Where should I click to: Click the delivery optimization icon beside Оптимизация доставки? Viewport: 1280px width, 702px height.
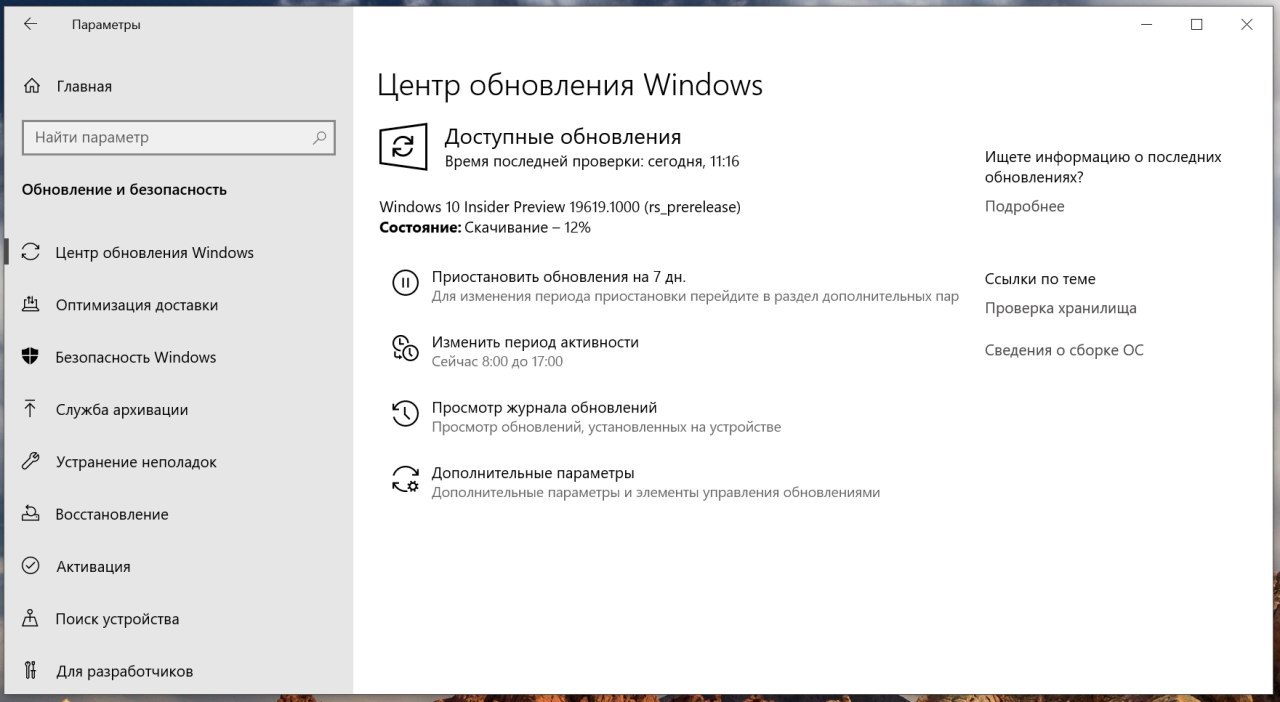[x=31, y=305]
